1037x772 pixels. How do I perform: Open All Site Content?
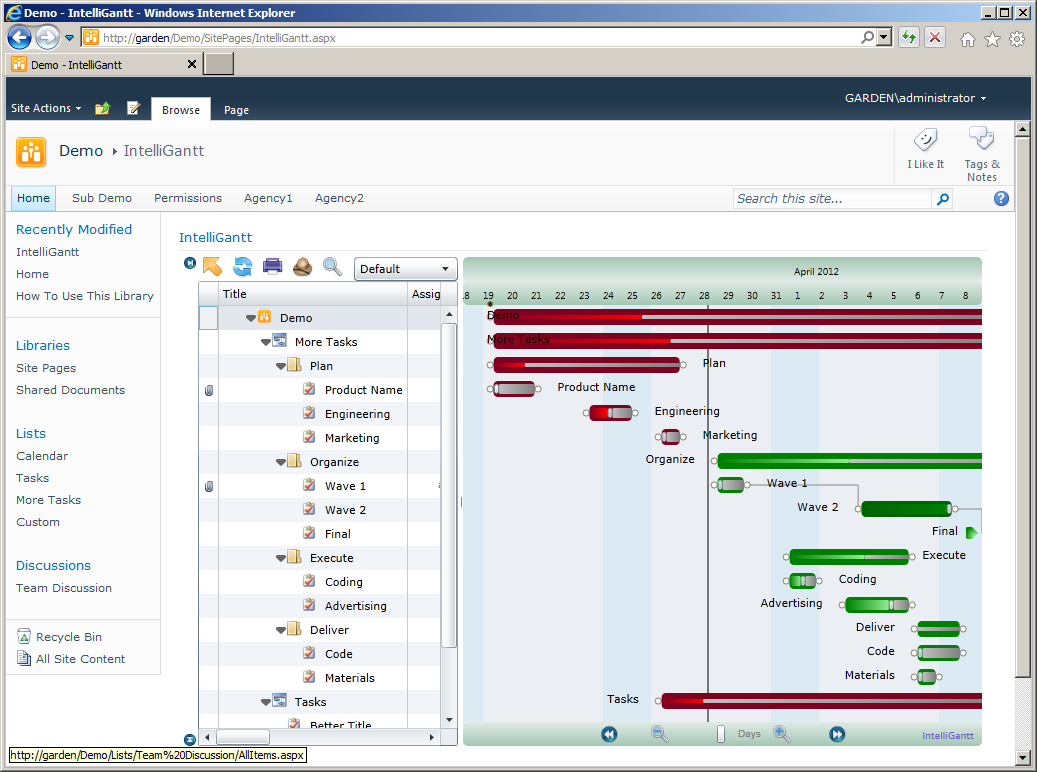pyautogui.click(x=80, y=659)
